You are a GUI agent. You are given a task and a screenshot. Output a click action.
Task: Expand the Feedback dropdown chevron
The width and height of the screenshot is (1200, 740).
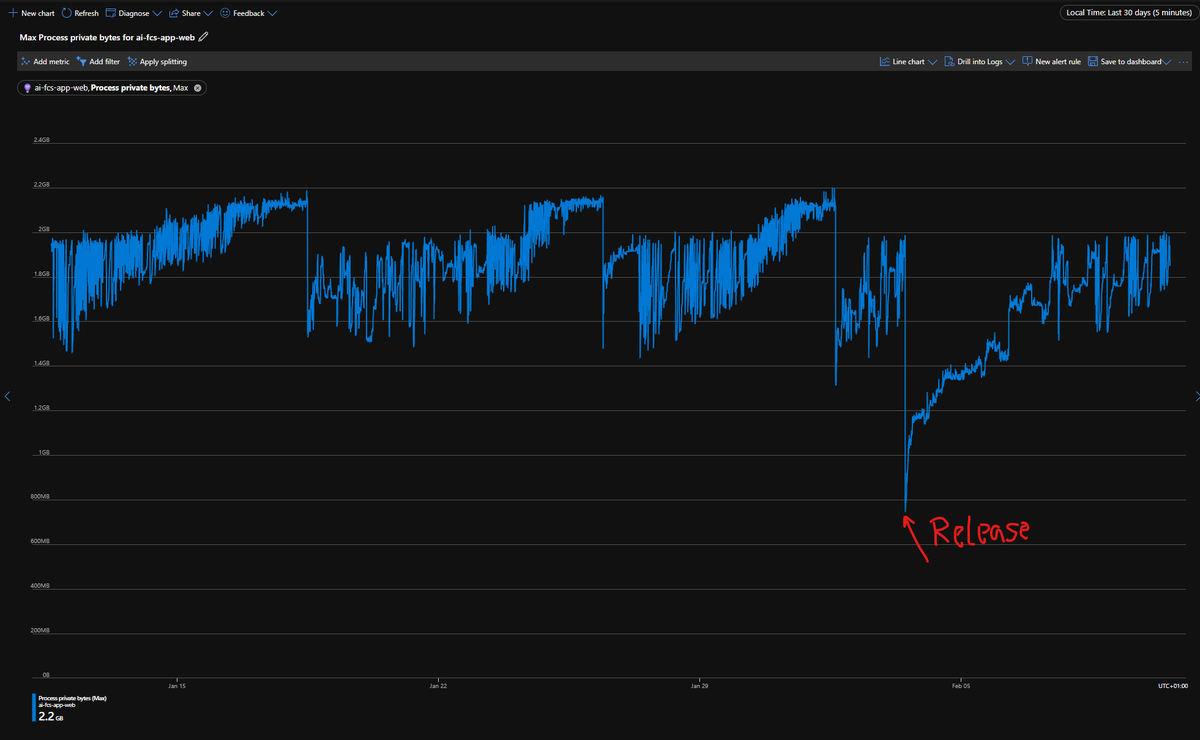272,14
